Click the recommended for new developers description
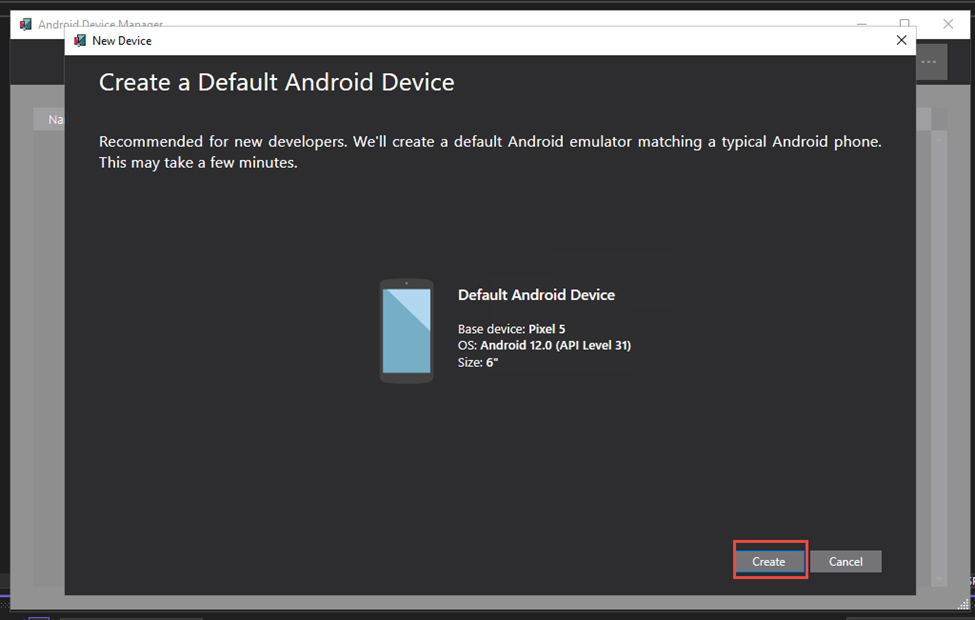Image resolution: width=975 pixels, height=620 pixels. pos(489,151)
